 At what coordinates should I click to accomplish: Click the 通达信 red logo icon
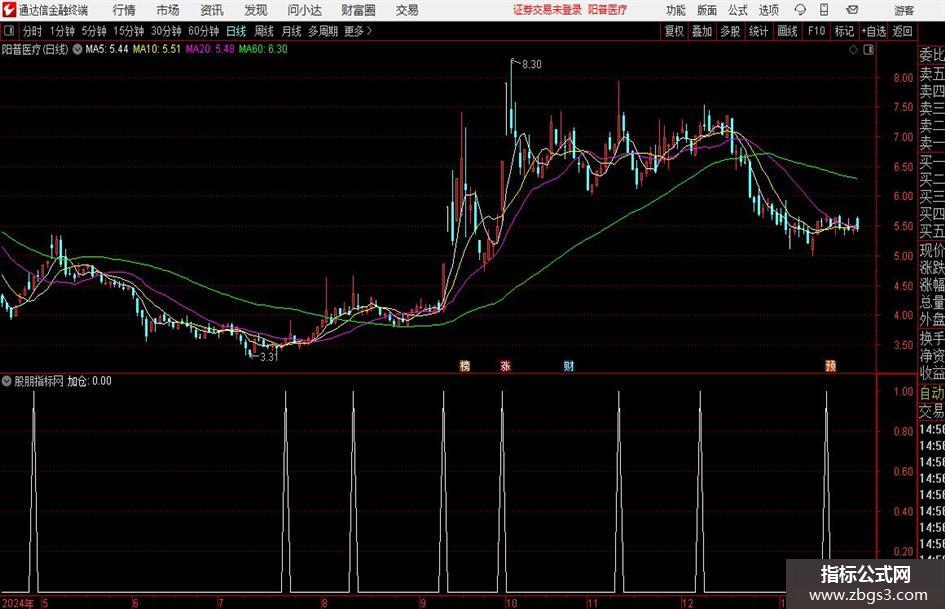(9, 10)
